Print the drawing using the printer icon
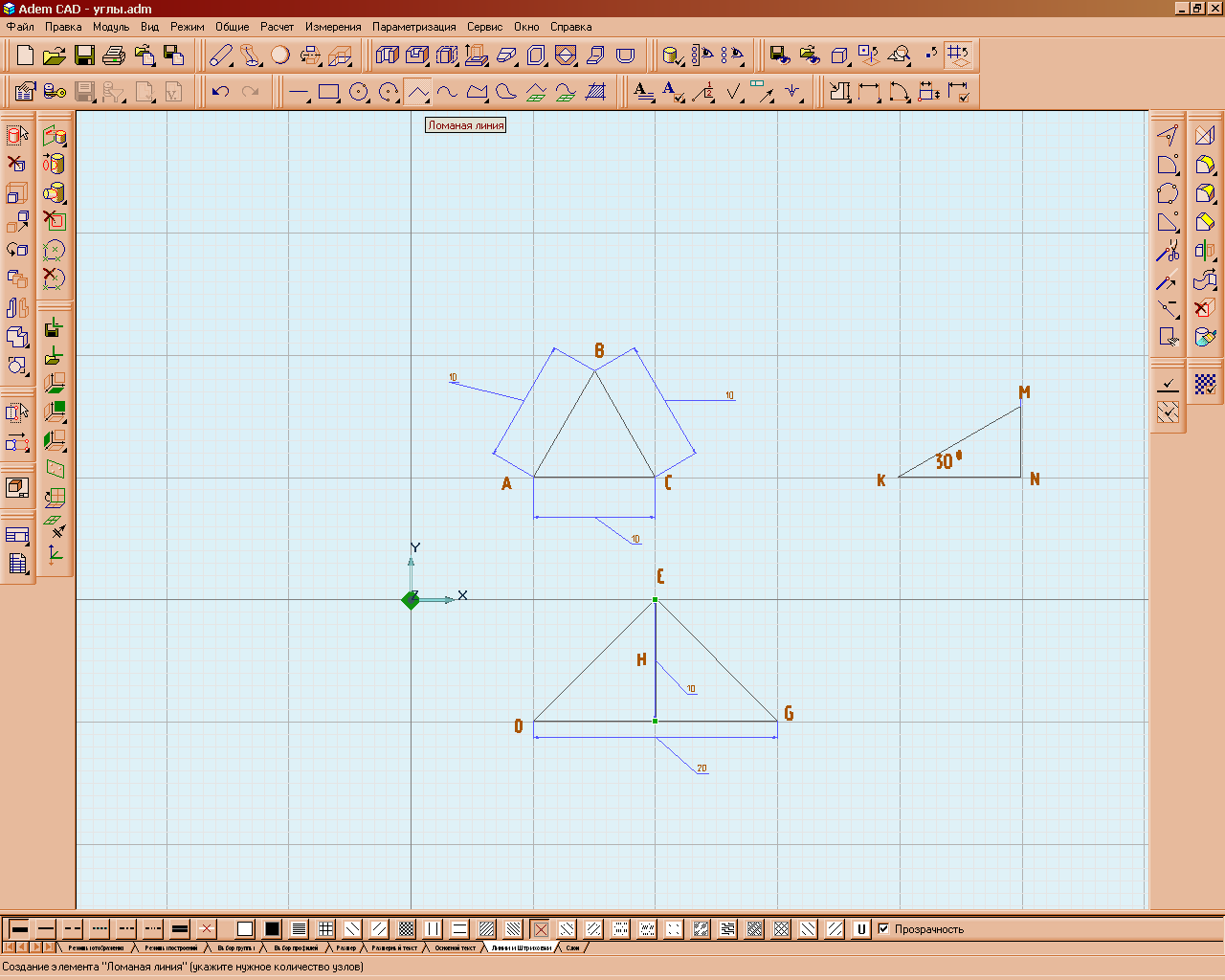 tap(114, 56)
